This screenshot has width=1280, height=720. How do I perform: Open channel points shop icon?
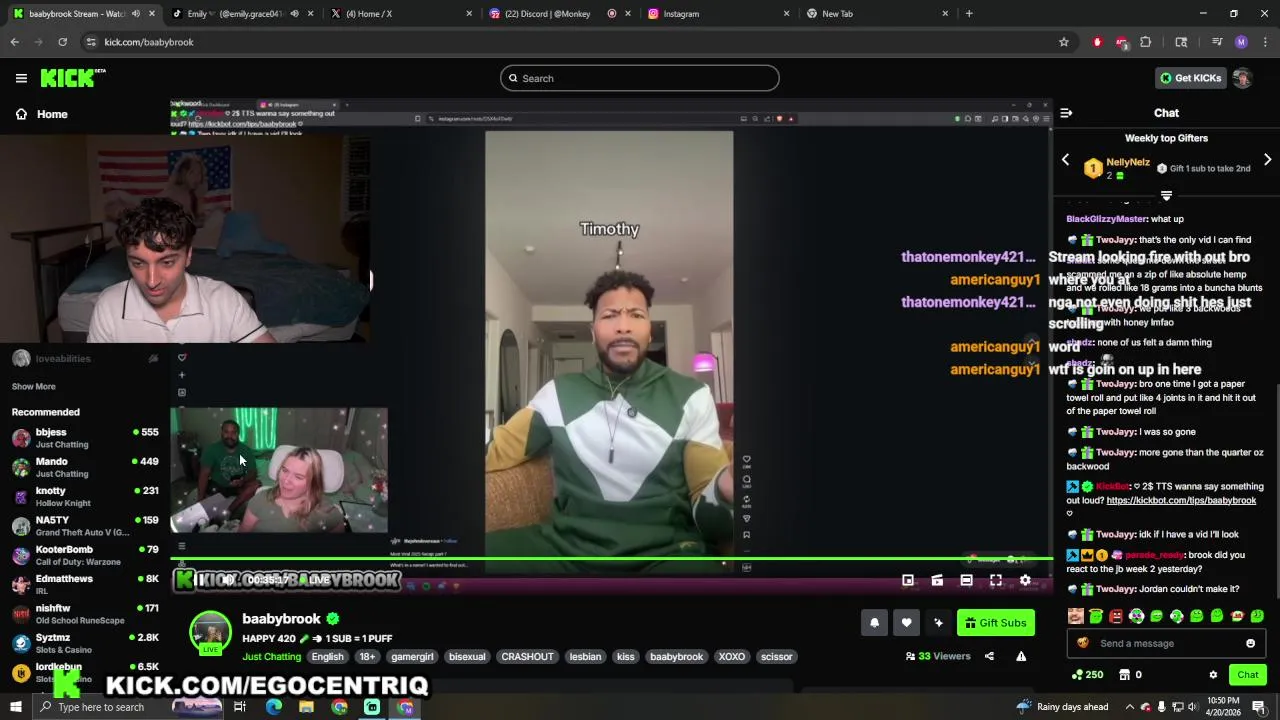(x=1124, y=675)
